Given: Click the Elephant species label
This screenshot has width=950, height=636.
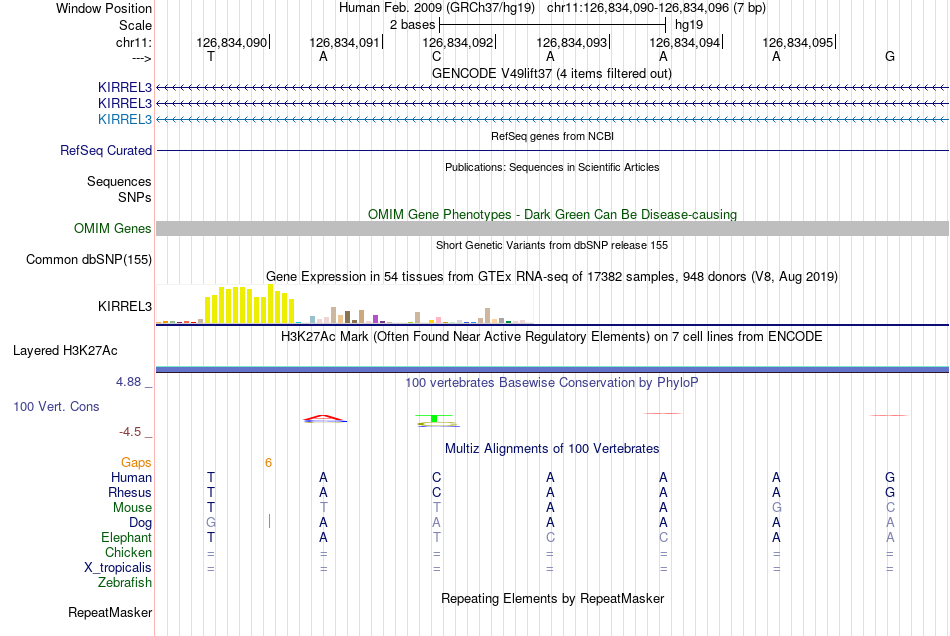Looking at the screenshot, I should coord(126,537).
